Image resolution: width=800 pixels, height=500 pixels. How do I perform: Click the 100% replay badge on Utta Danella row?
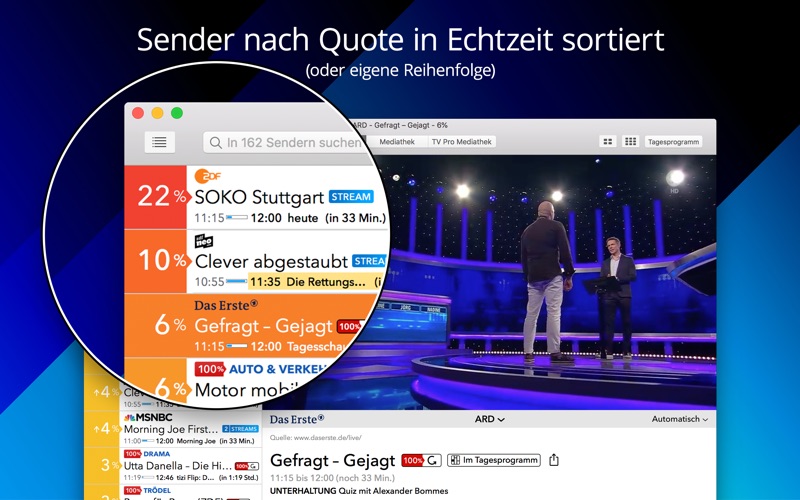[247, 466]
